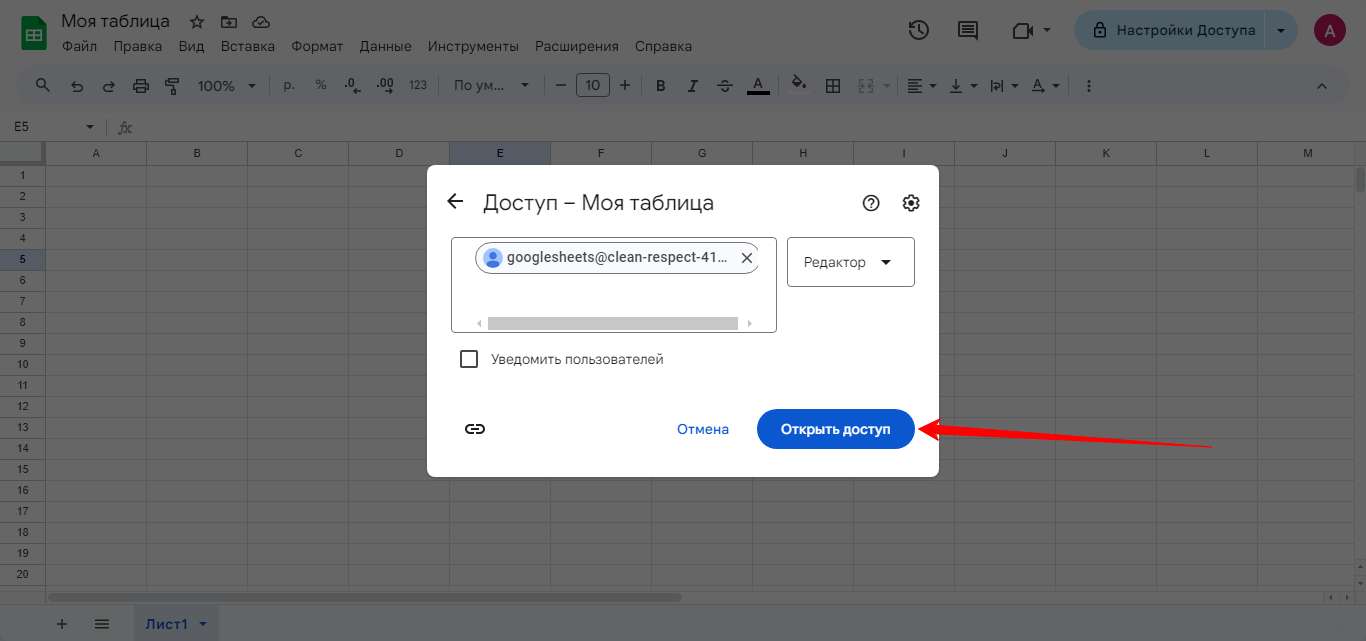The height and width of the screenshot is (641, 1366).
Task: Select the Paint format tool
Action: click(x=171, y=85)
